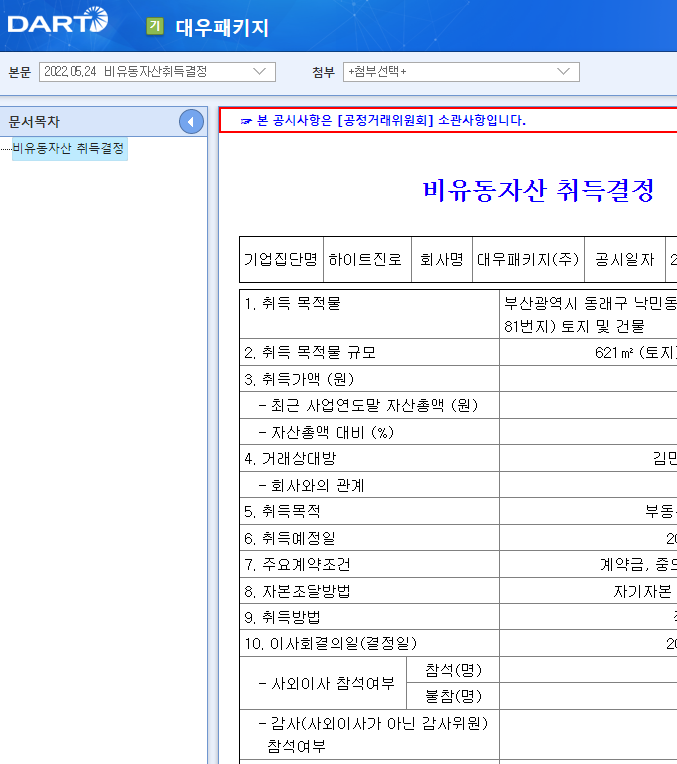
Task: Click the 4. 거래상대방 row label
Action: (x=290, y=458)
